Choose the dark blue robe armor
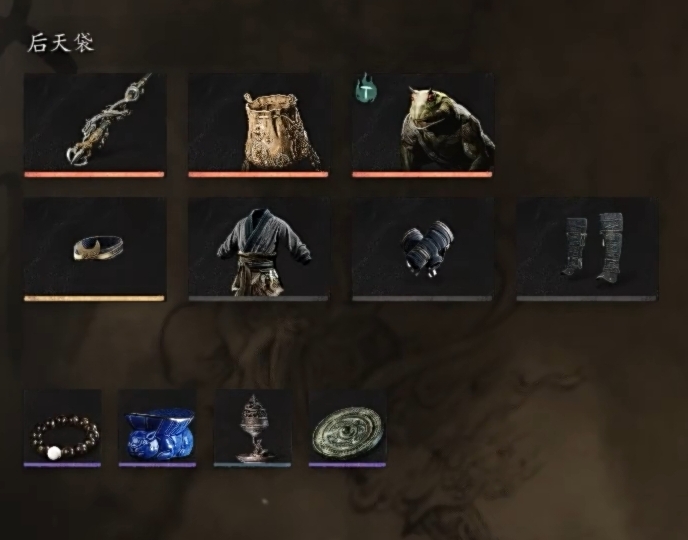This screenshot has height=540, width=688. coord(258,249)
